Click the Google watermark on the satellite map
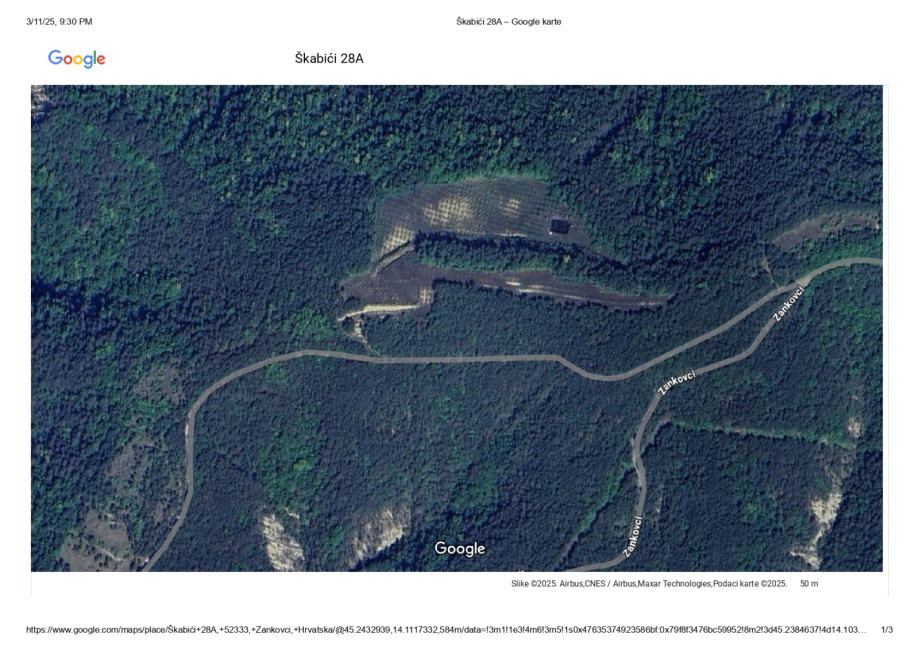The image size is (919, 650). click(x=460, y=549)
